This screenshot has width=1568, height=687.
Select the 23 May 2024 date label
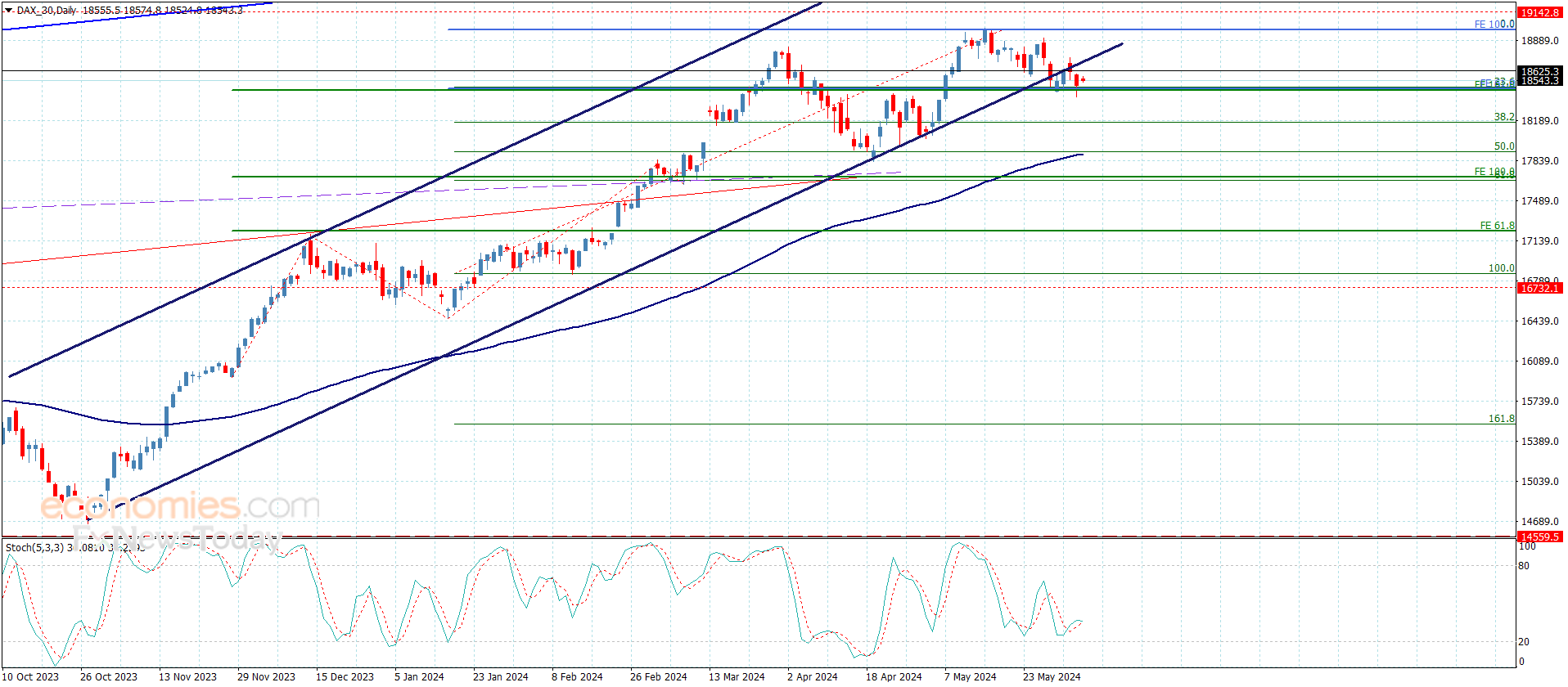coord(1052,676)
